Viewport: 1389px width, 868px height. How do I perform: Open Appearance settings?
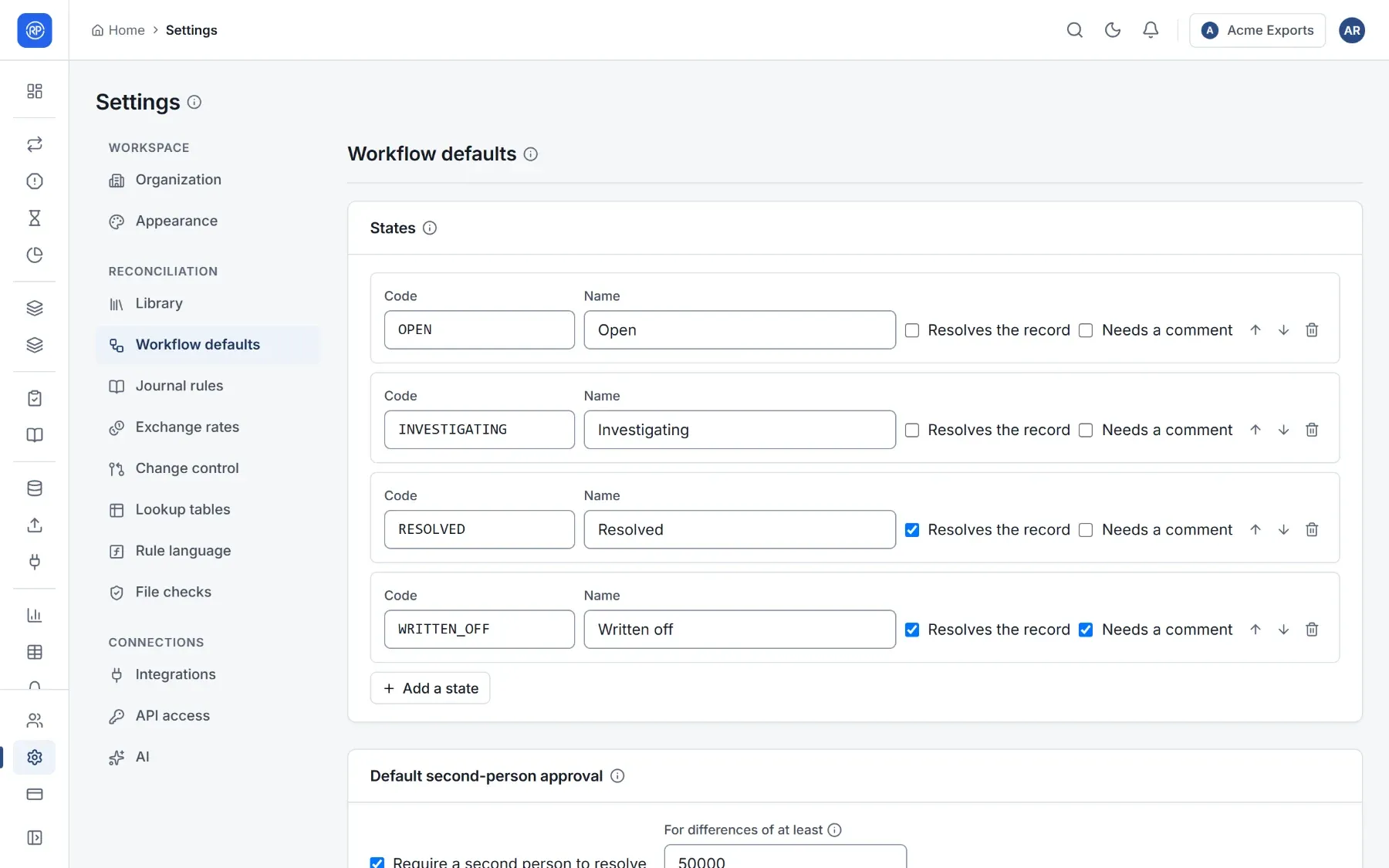[208, 221]
